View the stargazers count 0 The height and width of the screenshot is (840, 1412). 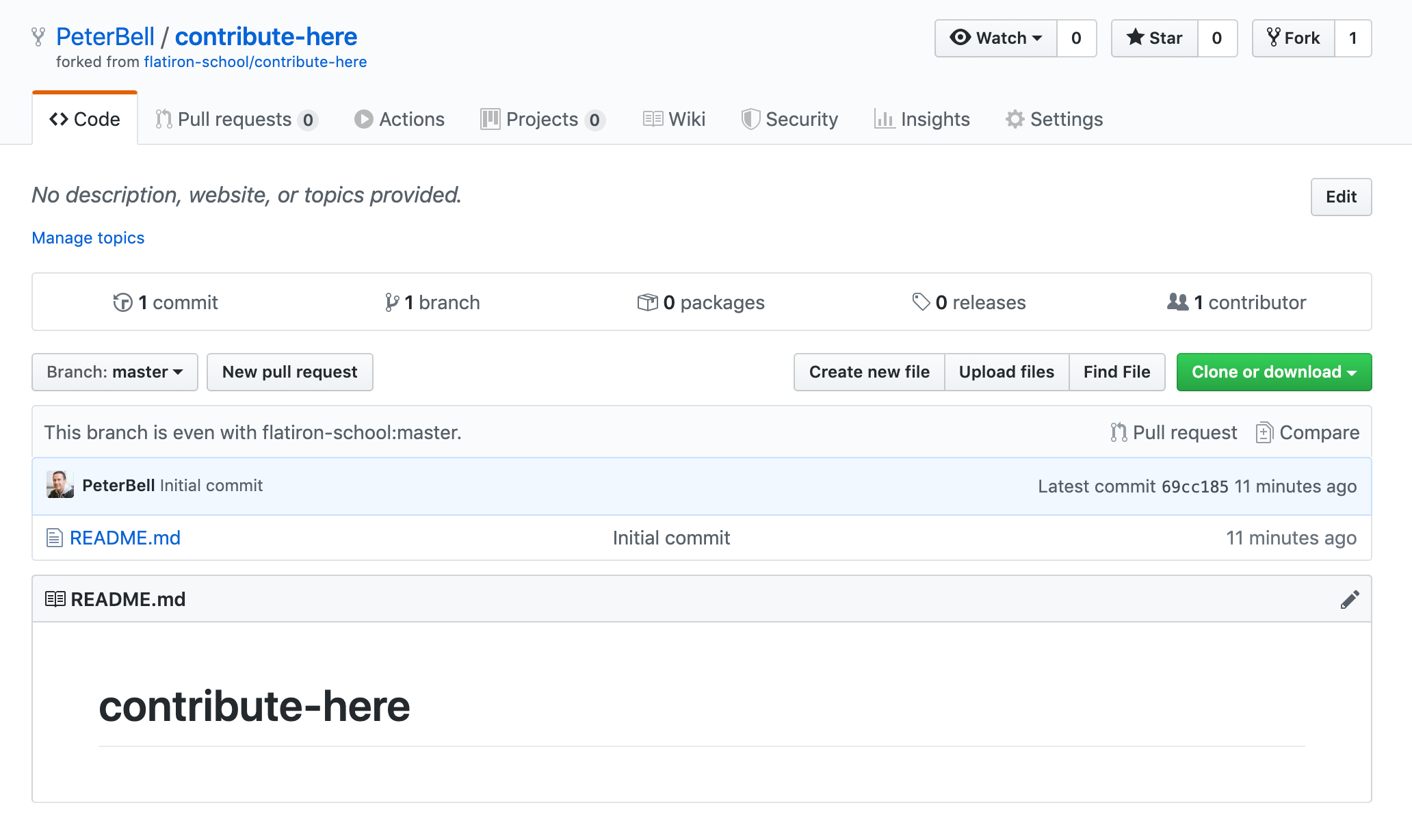click(1217, 38)
